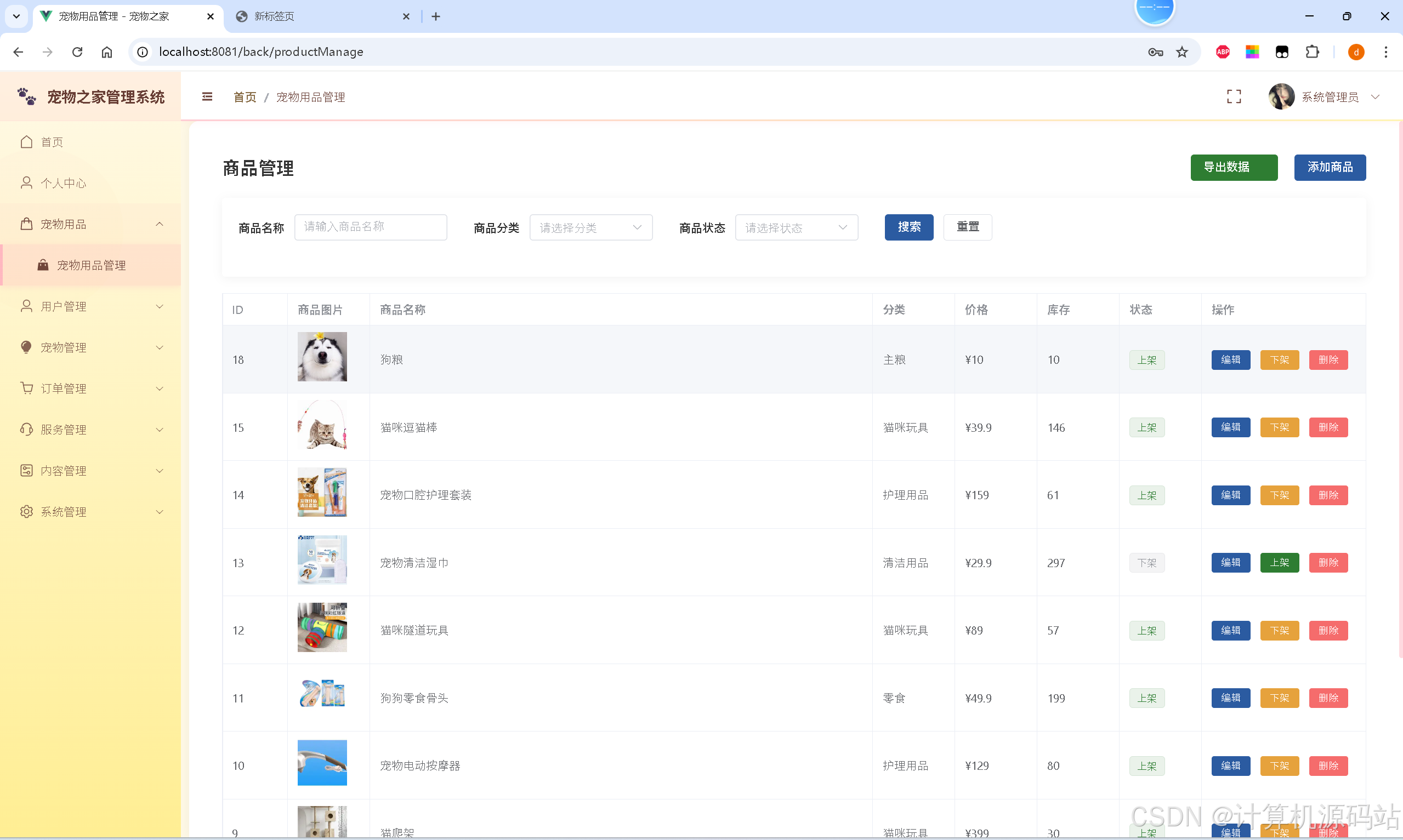The image size is (1403, 840).
Task: Toggle the sidebar collapse hamburger icon
Action: pyautogui.click(x=207, y=97)
